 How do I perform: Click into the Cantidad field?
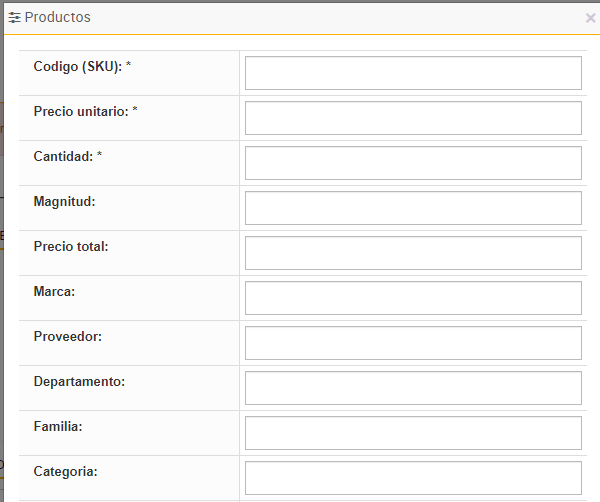pyautogui.click(x=413, y=163)
